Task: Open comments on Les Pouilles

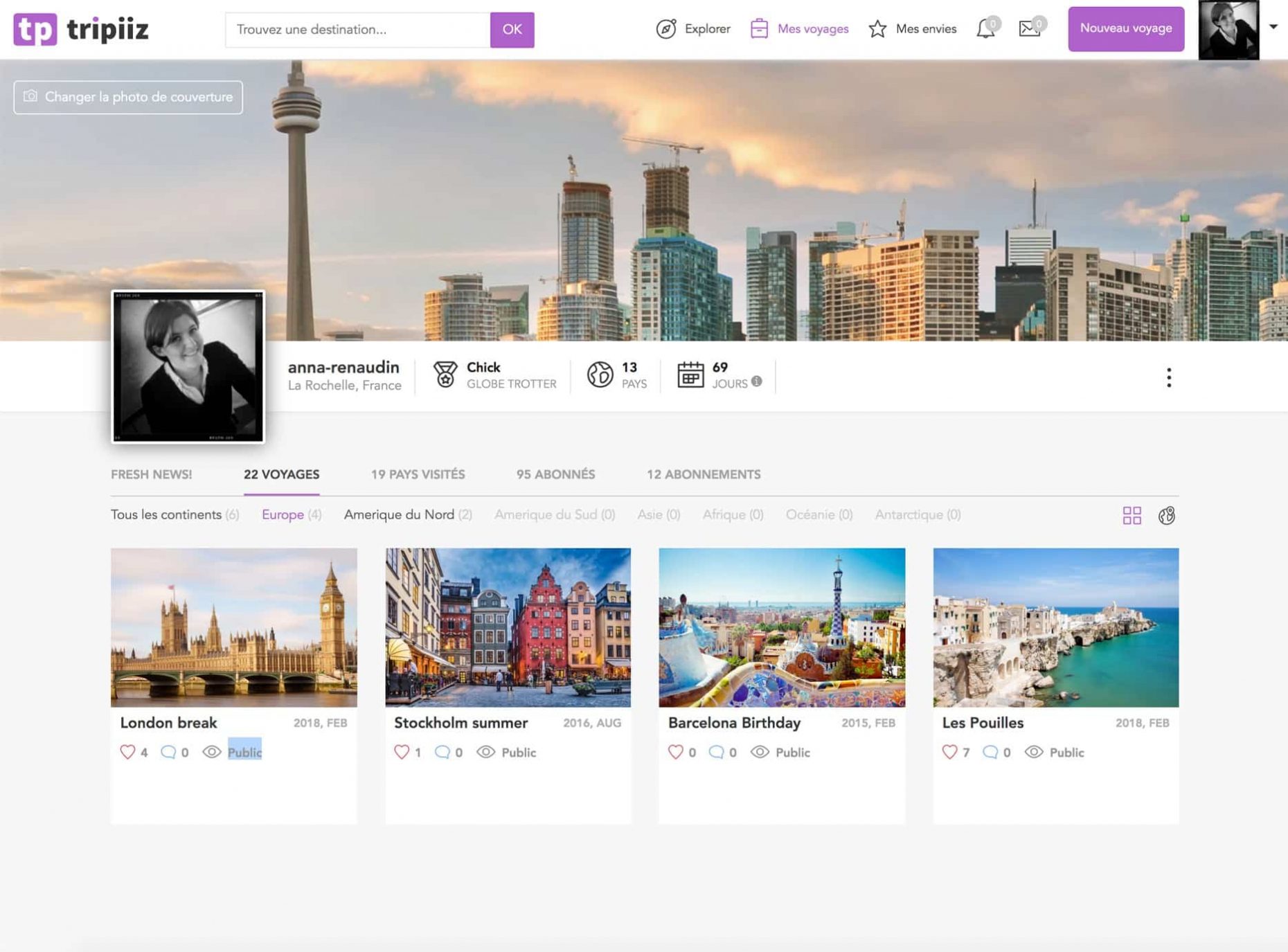Action: (x=990, y=752)
